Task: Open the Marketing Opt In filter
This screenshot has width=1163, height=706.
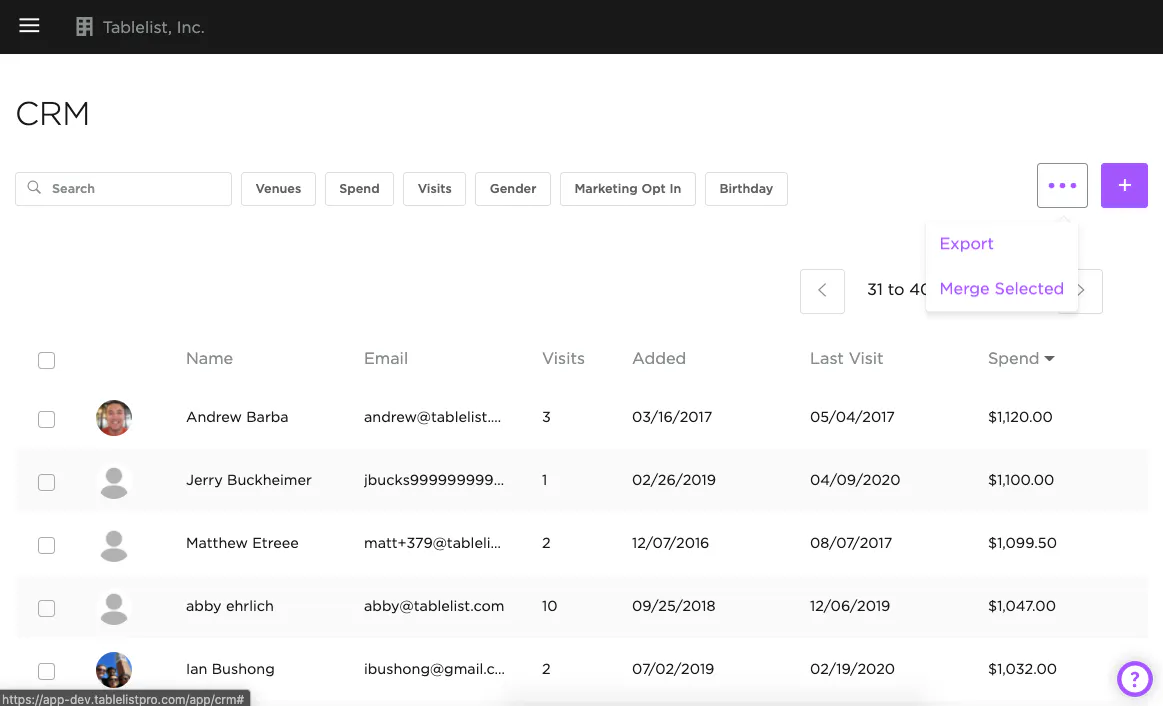Action: [627, 189]
